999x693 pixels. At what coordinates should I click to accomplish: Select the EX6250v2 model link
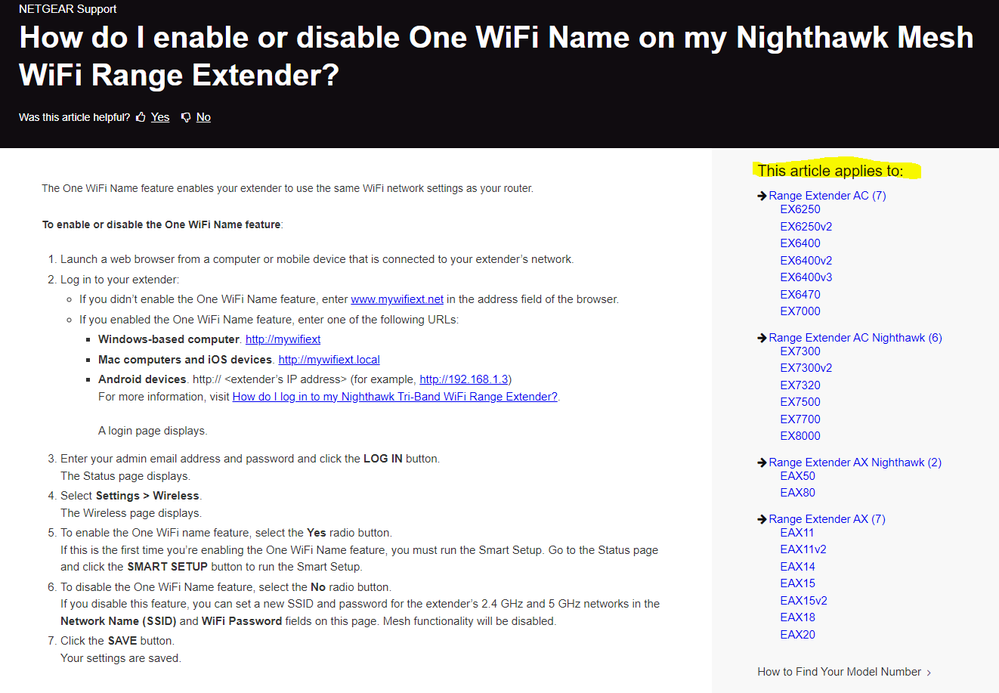coord(806,227)
